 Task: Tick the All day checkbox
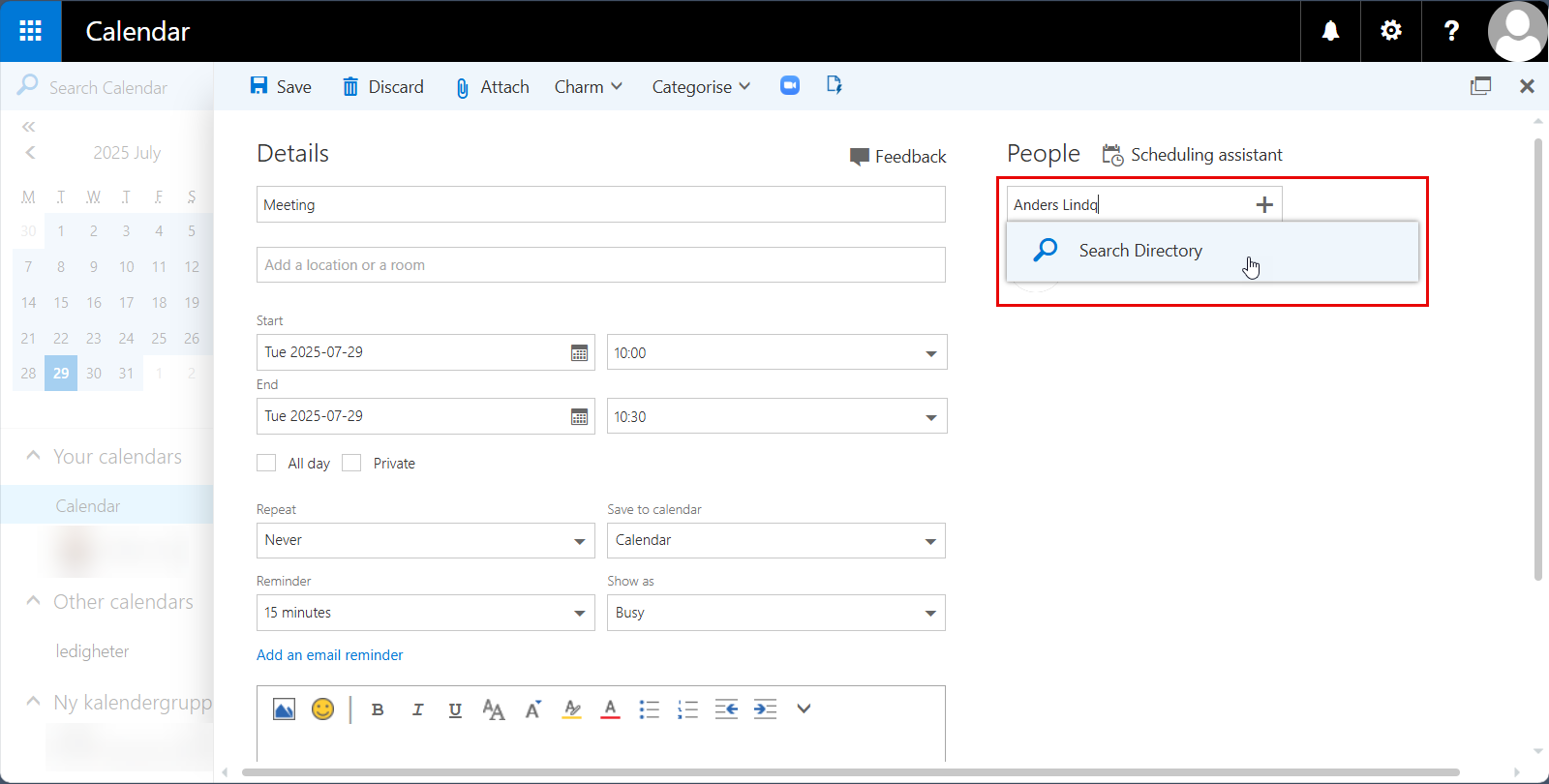(266, 463)
